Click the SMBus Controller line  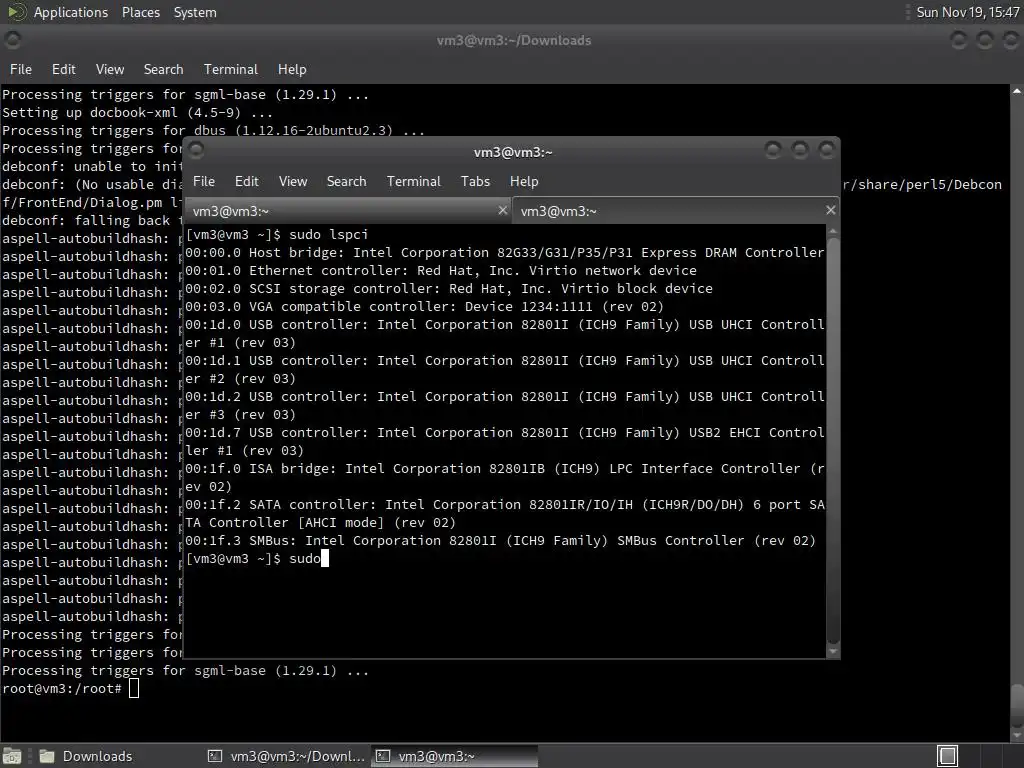[500, 541]
